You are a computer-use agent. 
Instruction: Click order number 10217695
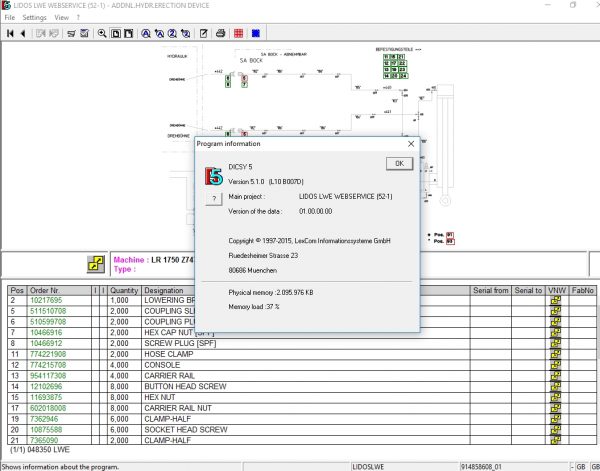(46, 300)
